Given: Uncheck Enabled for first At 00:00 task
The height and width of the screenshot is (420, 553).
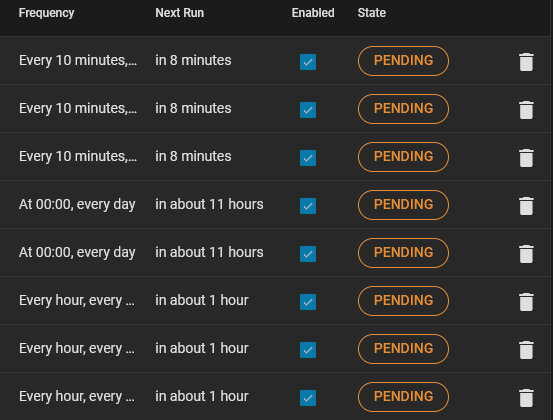Looking at the screenshot, I should (x=308, y=206).
